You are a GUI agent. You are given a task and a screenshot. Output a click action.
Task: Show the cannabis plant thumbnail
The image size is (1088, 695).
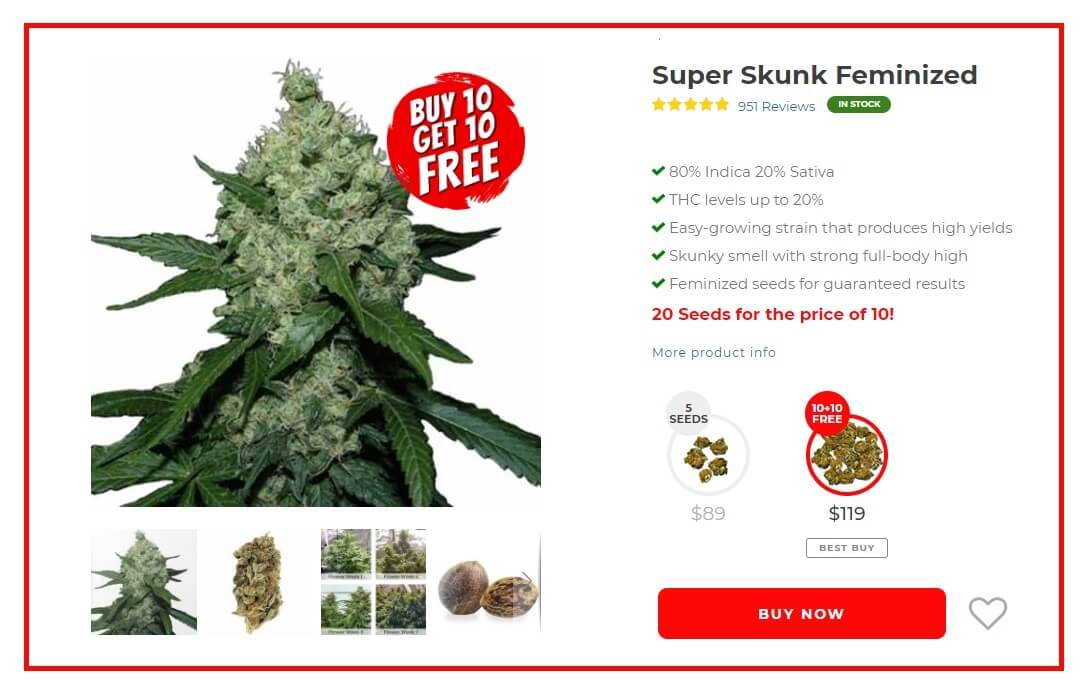click(x=144, y=581)
